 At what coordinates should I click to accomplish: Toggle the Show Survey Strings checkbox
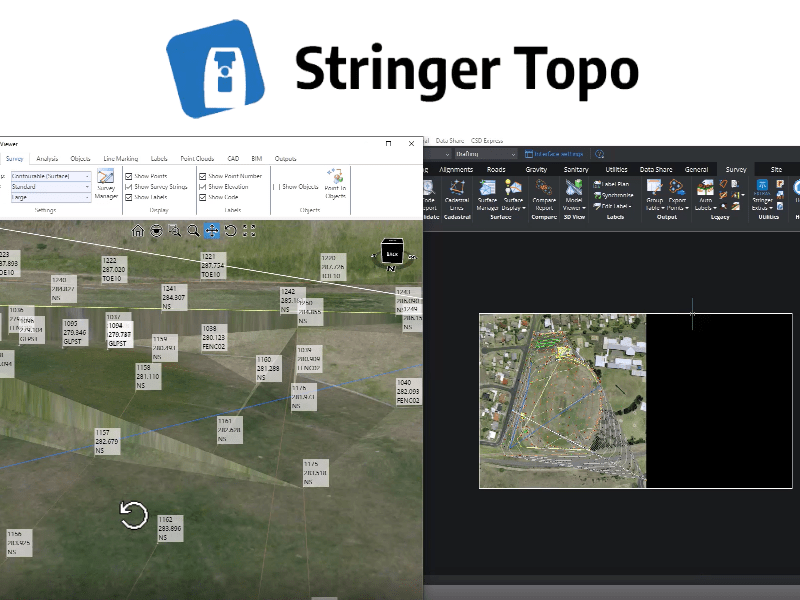[x=129, y=187]
